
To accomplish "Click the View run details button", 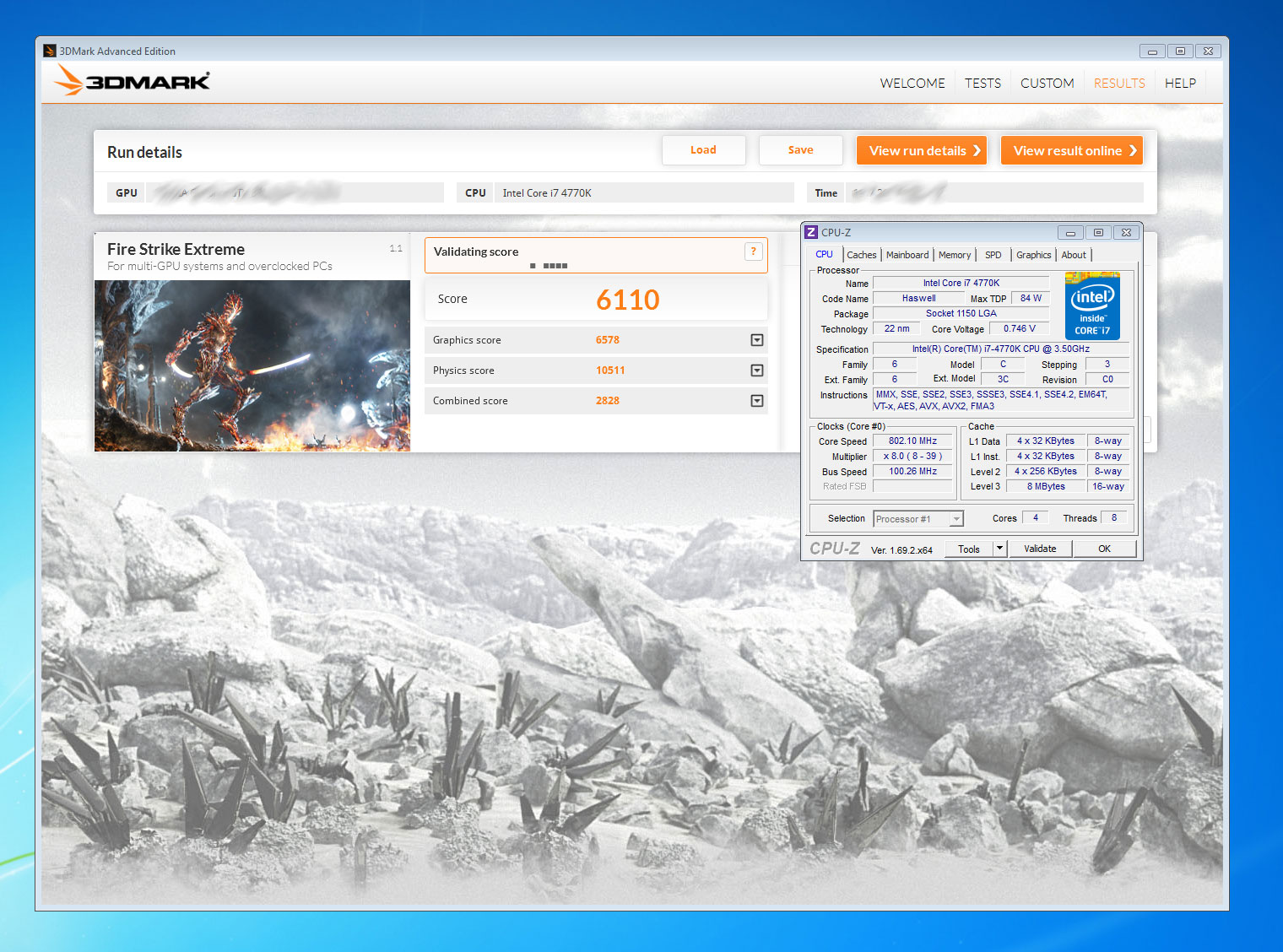I will point(922,150).
